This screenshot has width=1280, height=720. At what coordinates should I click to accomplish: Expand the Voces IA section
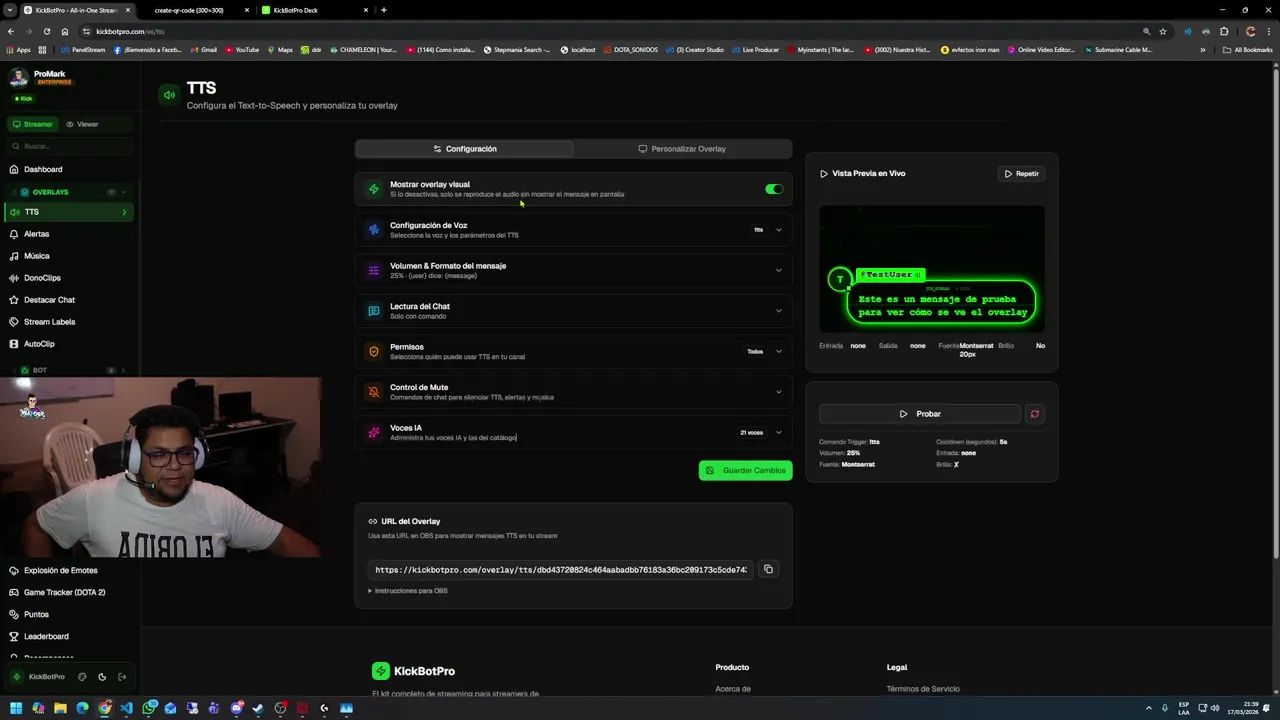click(x=573, y=432)
